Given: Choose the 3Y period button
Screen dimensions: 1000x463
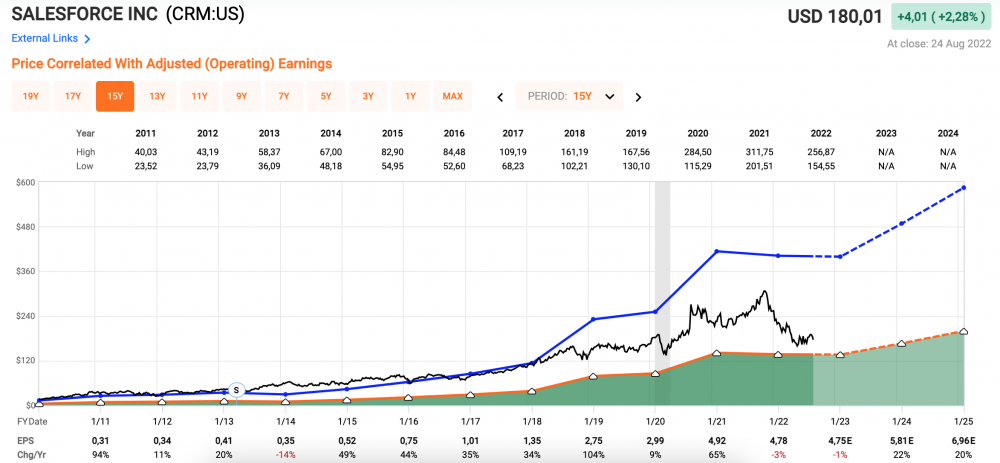Looking at the screenshot, I should coord(368,96).
